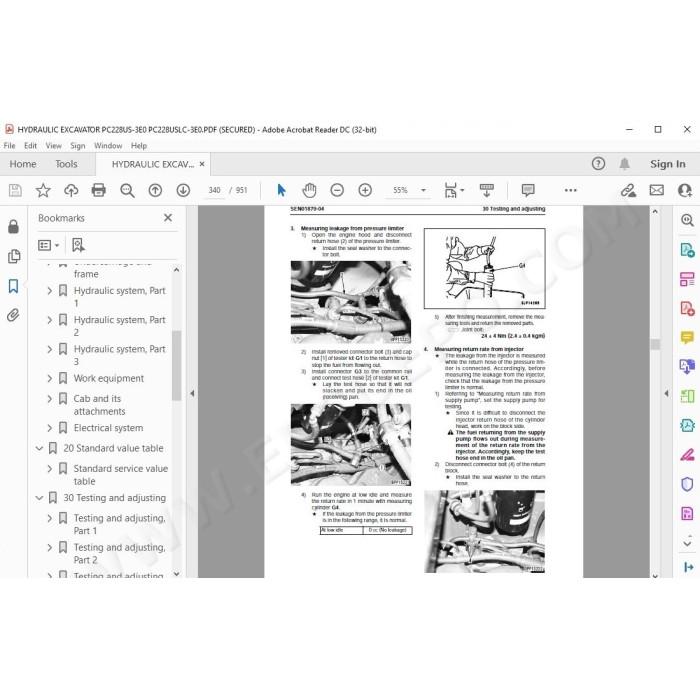Go to next page arrow
Image resolution: width=700 pixels, height=700 pixels.
[x=183, y=191]
